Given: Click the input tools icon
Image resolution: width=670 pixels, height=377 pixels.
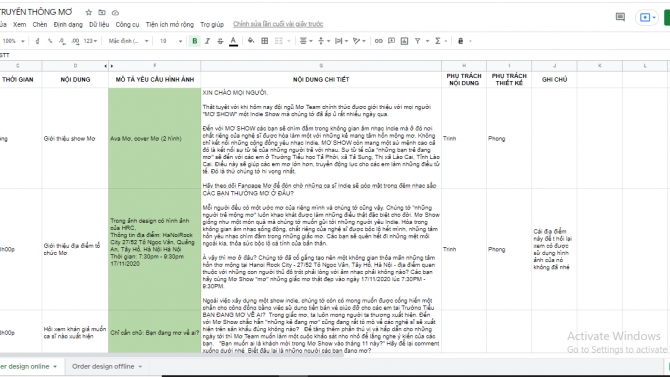Looking at the screenshot, I should click(x=461, y=41).
